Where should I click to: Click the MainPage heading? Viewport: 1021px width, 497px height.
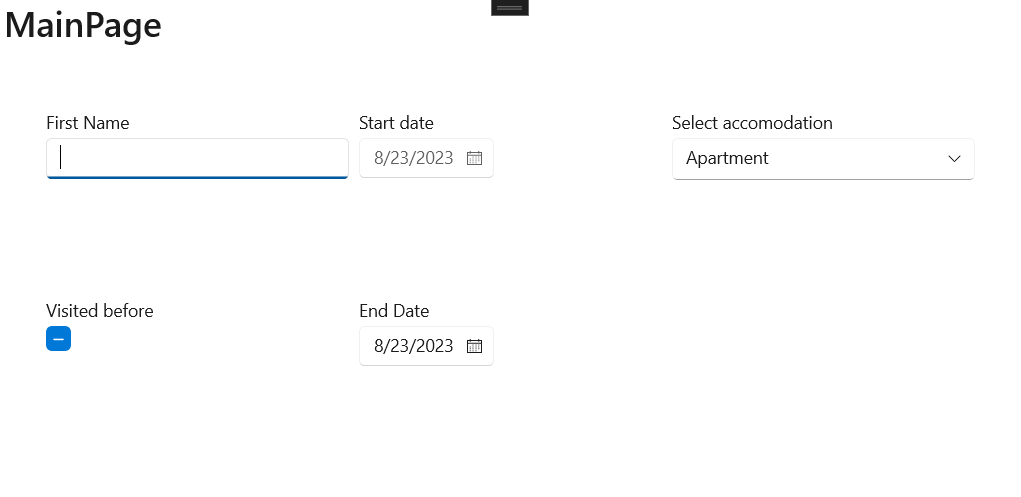pyautogui.click(x=83, y=26)
